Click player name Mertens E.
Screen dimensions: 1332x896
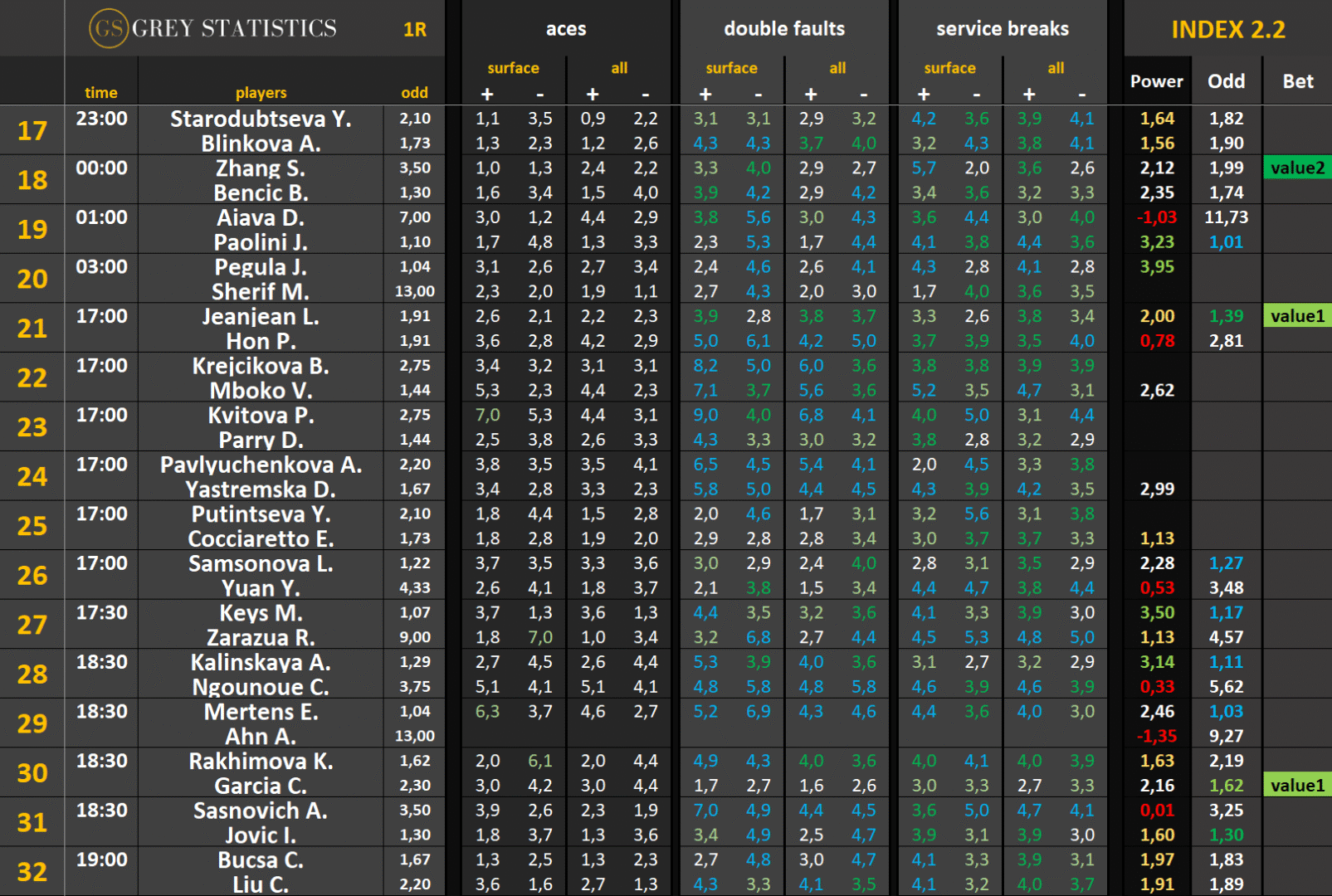261,713
